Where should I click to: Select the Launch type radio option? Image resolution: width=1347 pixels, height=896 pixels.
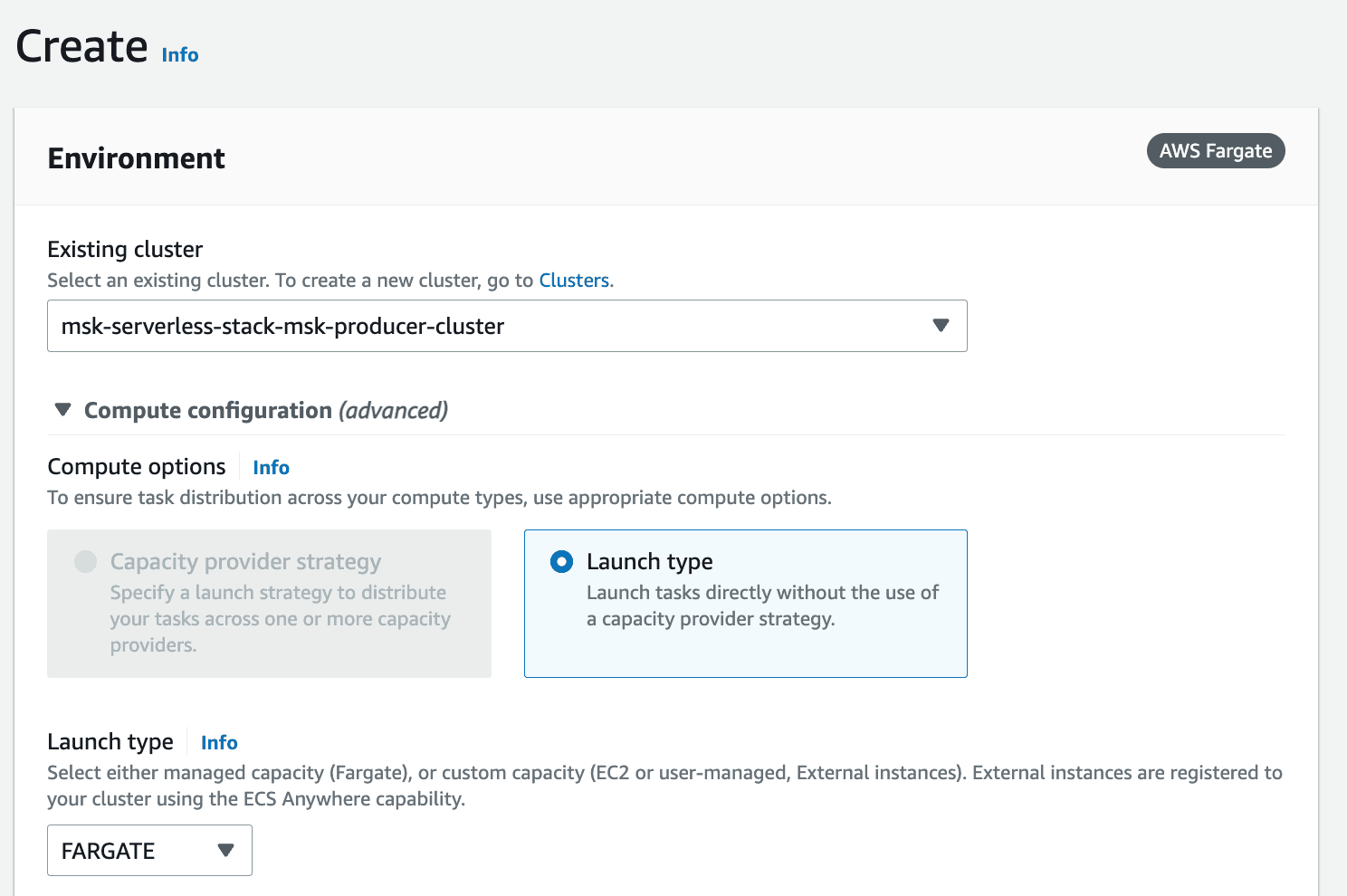coord(561,562)
